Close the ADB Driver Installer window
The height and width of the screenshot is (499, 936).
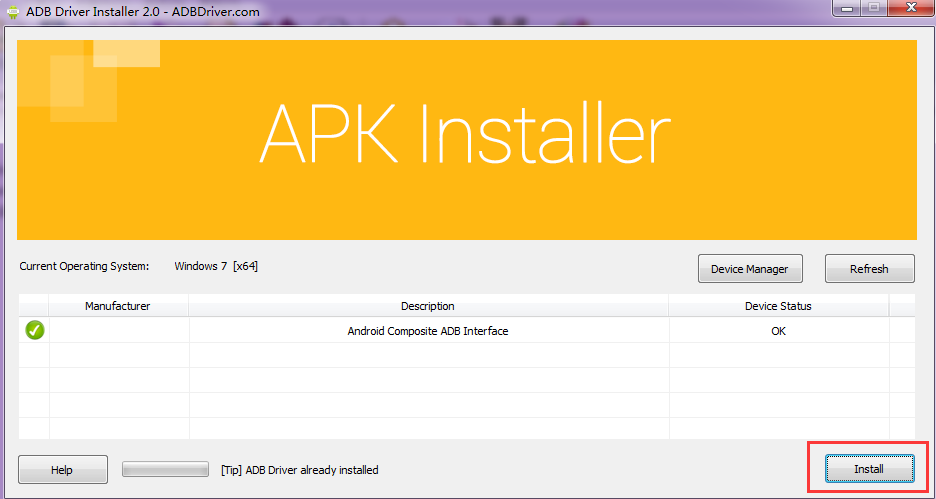[910, 8]
